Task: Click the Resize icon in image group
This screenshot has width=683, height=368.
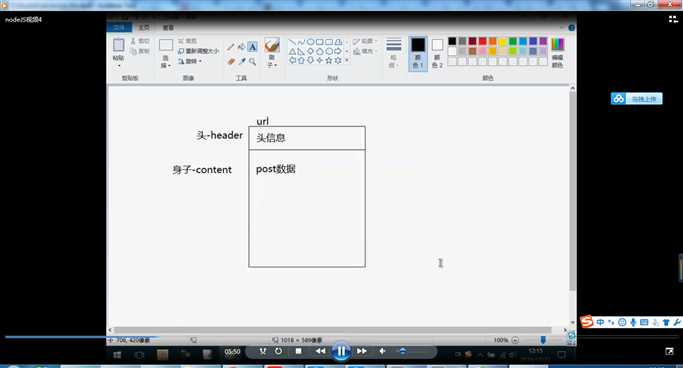Action: (x=181, y=51)
